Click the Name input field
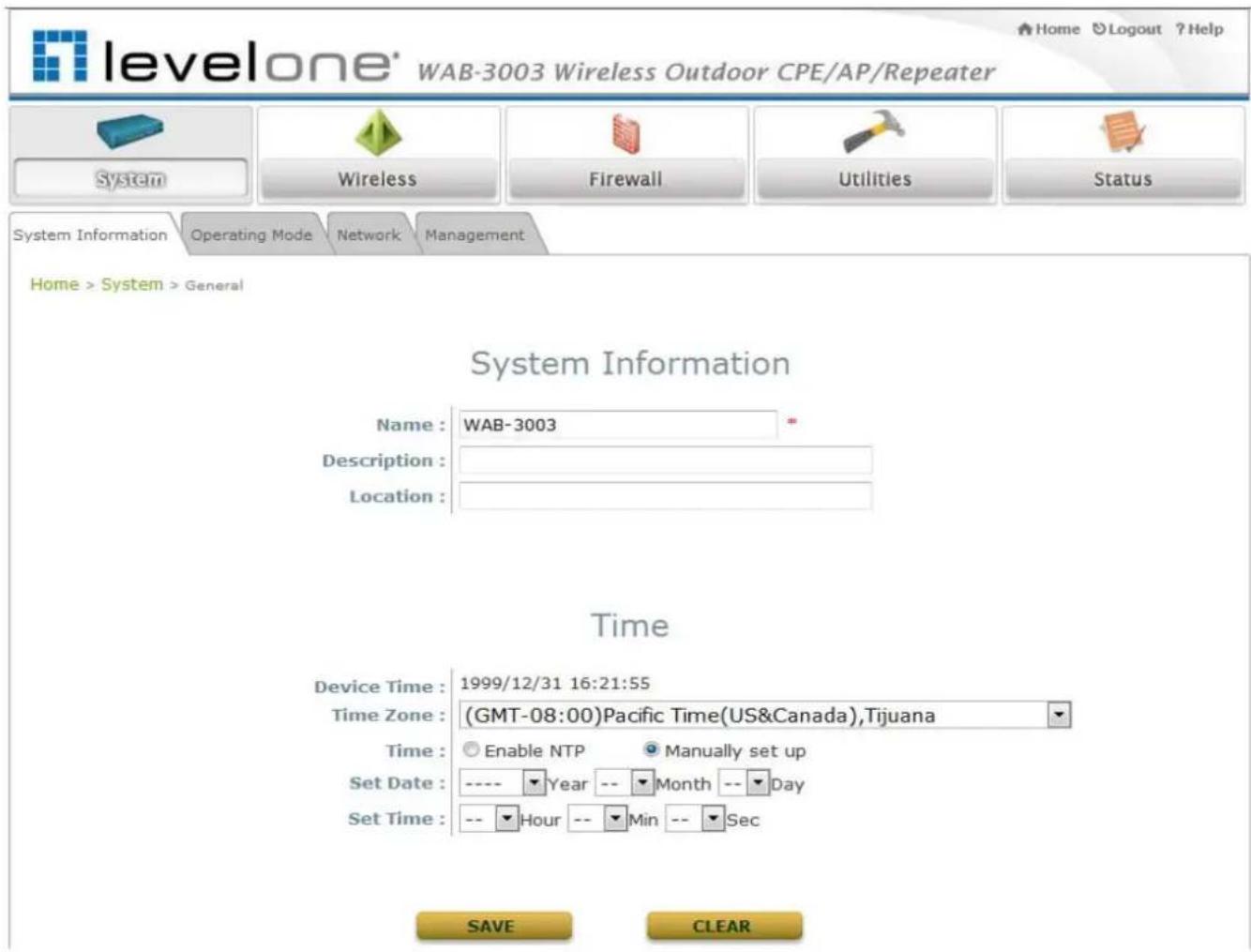1251x952 pixels. pyautogui.click(x=617, y=425)
